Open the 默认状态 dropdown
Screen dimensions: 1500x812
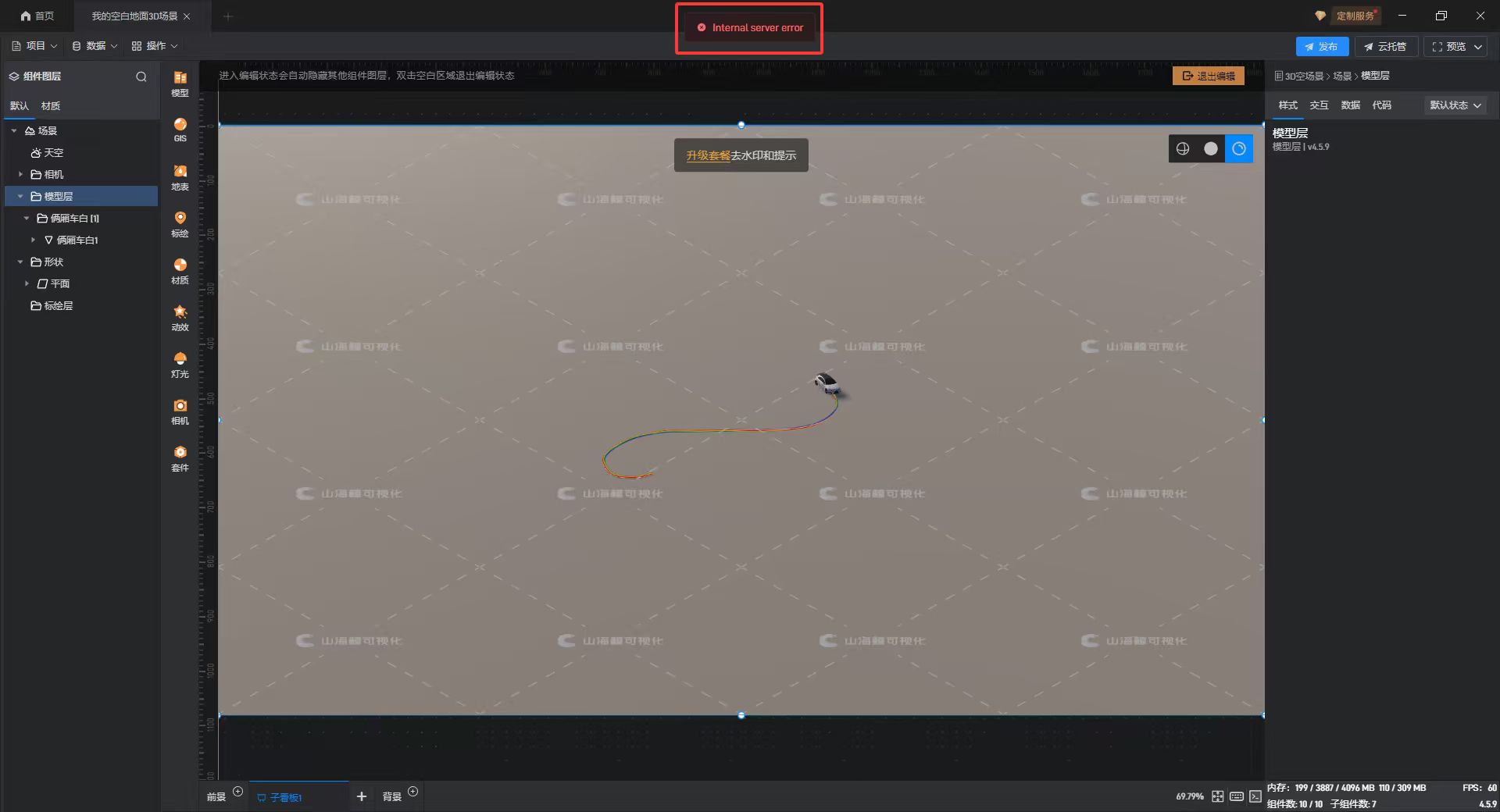pos(1455,105)
